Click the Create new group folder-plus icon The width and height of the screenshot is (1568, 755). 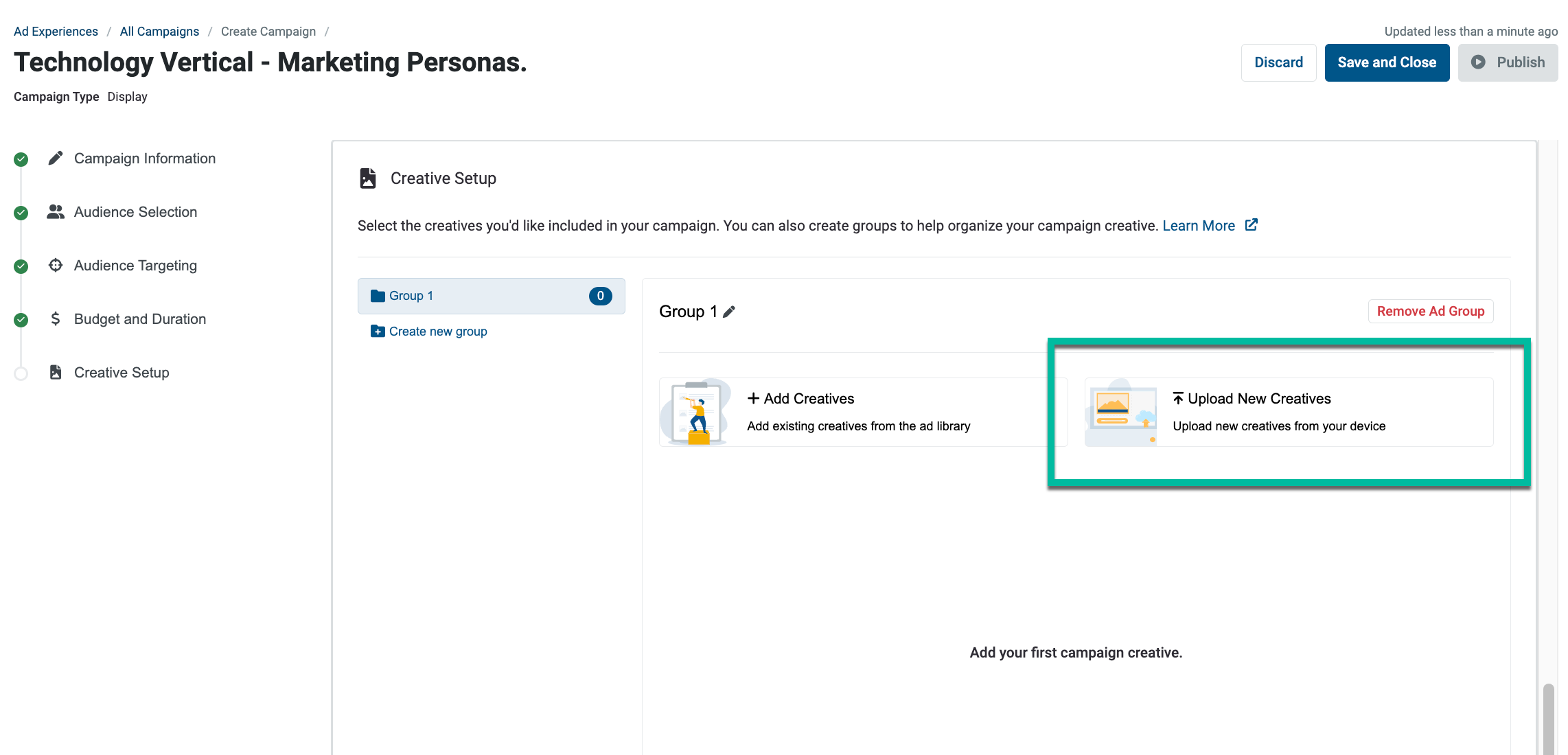tap(378, 332)
